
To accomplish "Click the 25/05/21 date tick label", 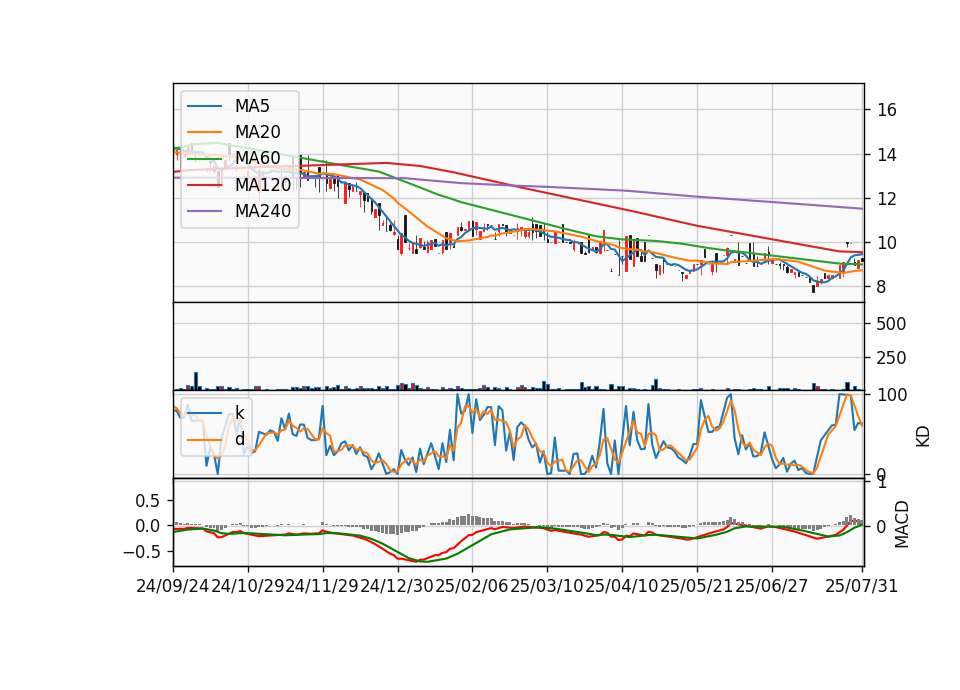I will tap(697, 586).
